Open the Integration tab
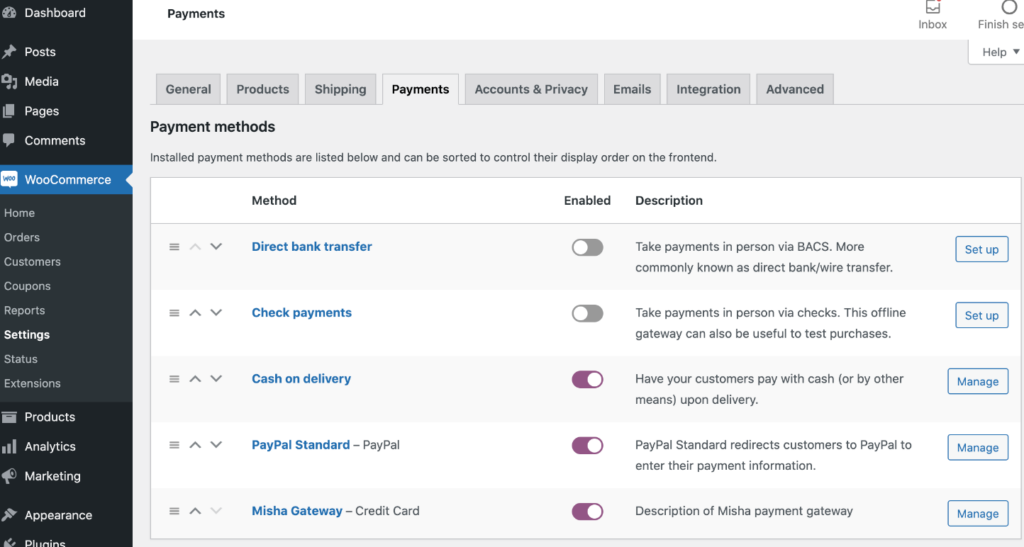This screenshot has height=547, width=1024. (709, 89)
